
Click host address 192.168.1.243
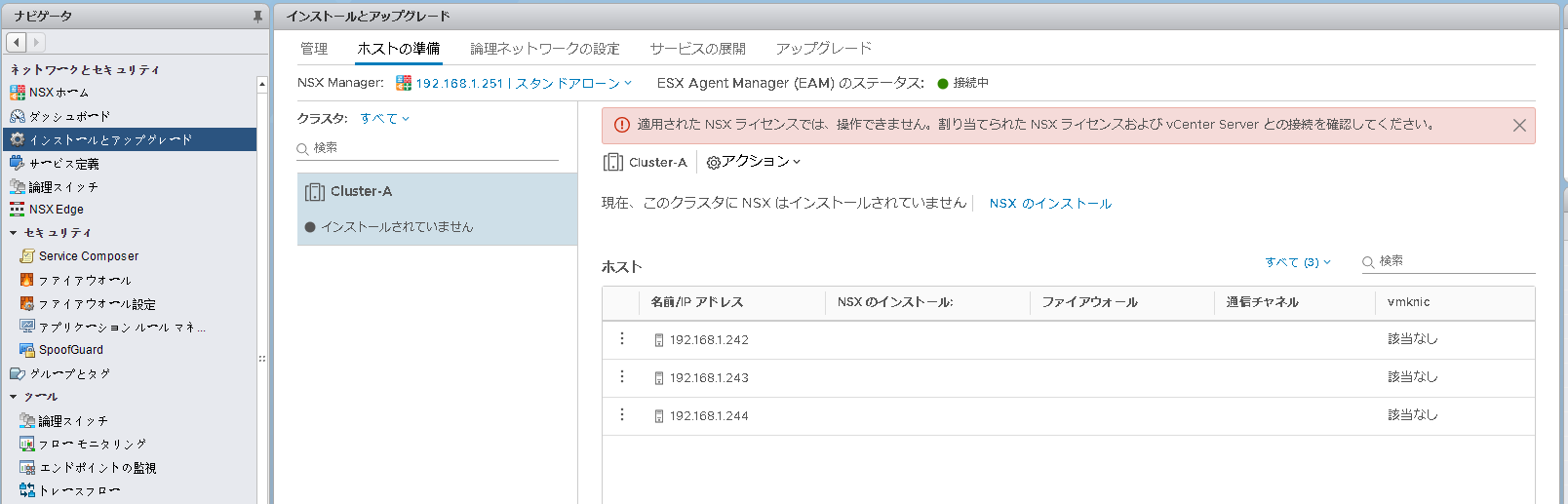coord(709,378)
